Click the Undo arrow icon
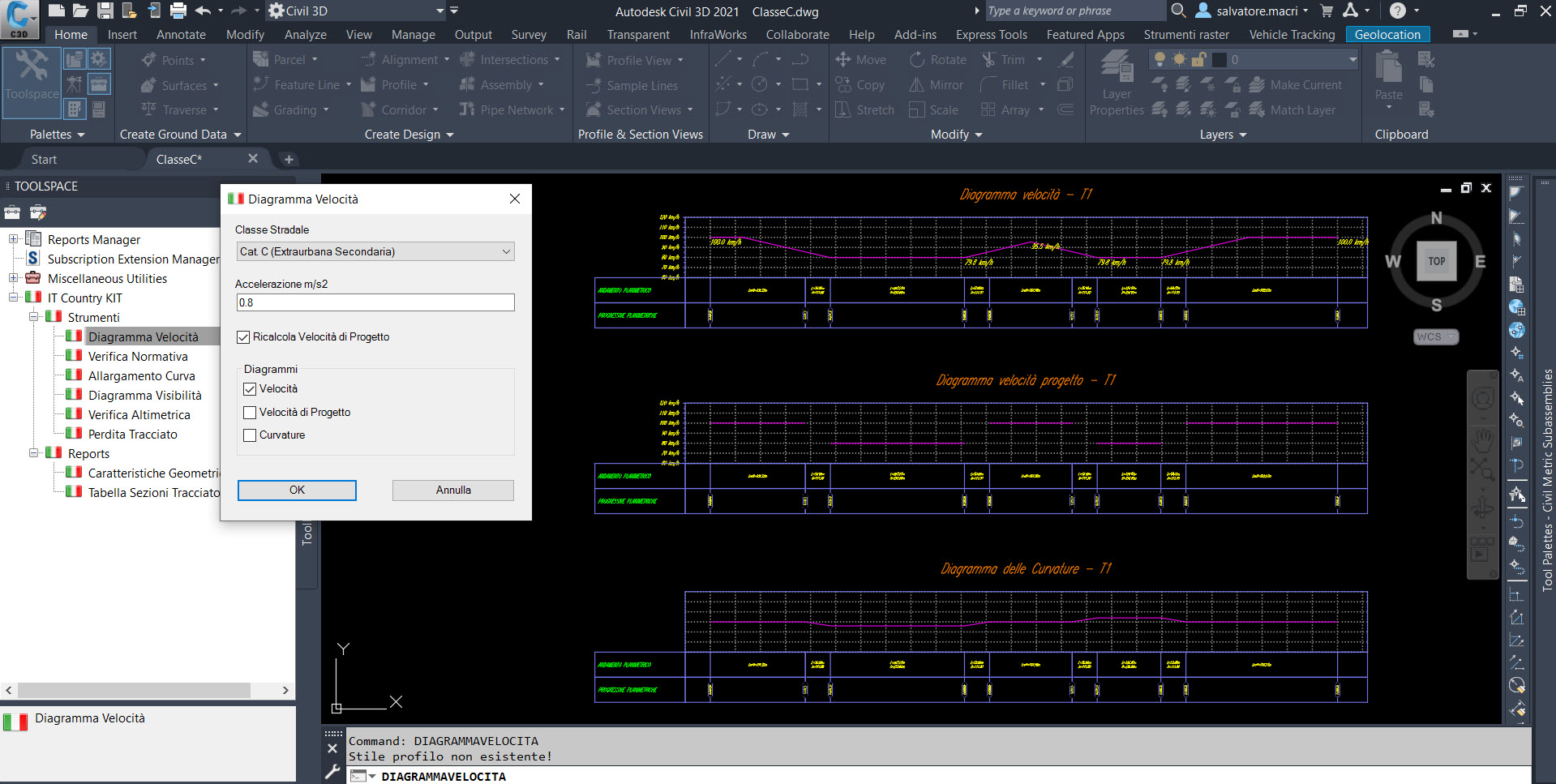 [x=203, y=11]
